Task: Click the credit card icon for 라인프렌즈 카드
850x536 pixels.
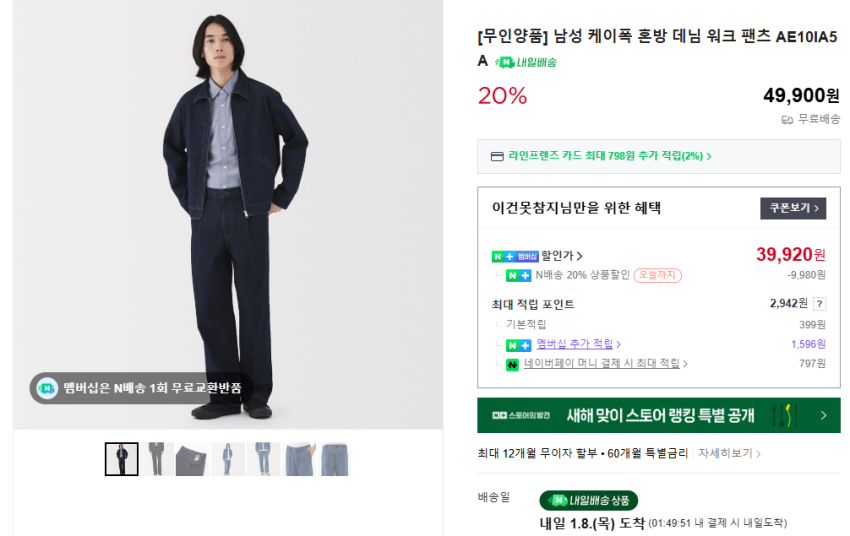Action: (497, 156)
